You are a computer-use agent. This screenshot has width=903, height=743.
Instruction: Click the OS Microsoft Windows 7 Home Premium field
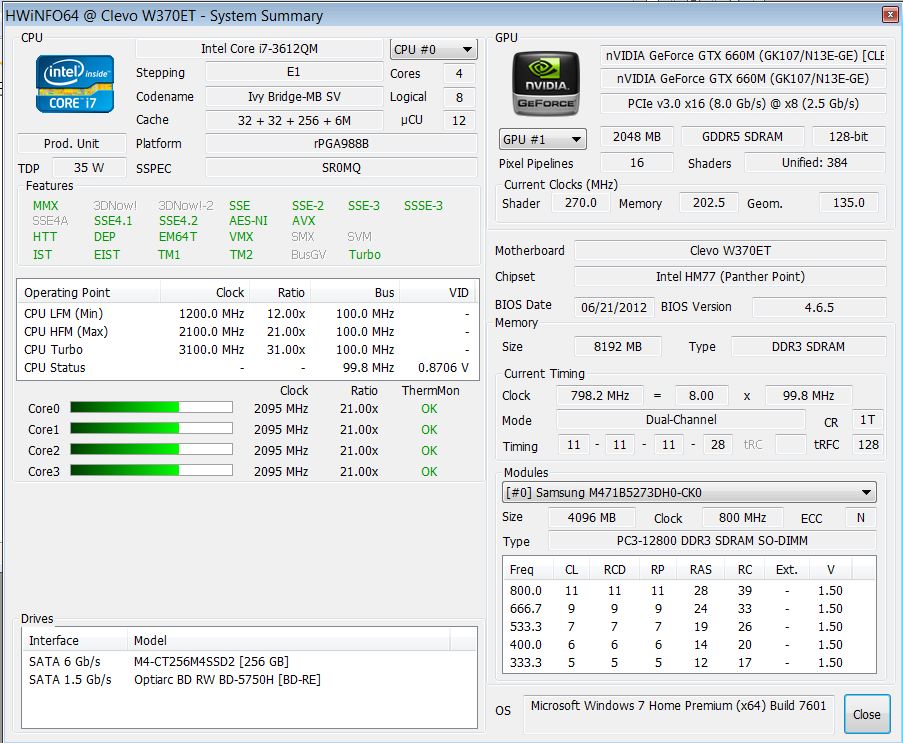click(678, 713)
